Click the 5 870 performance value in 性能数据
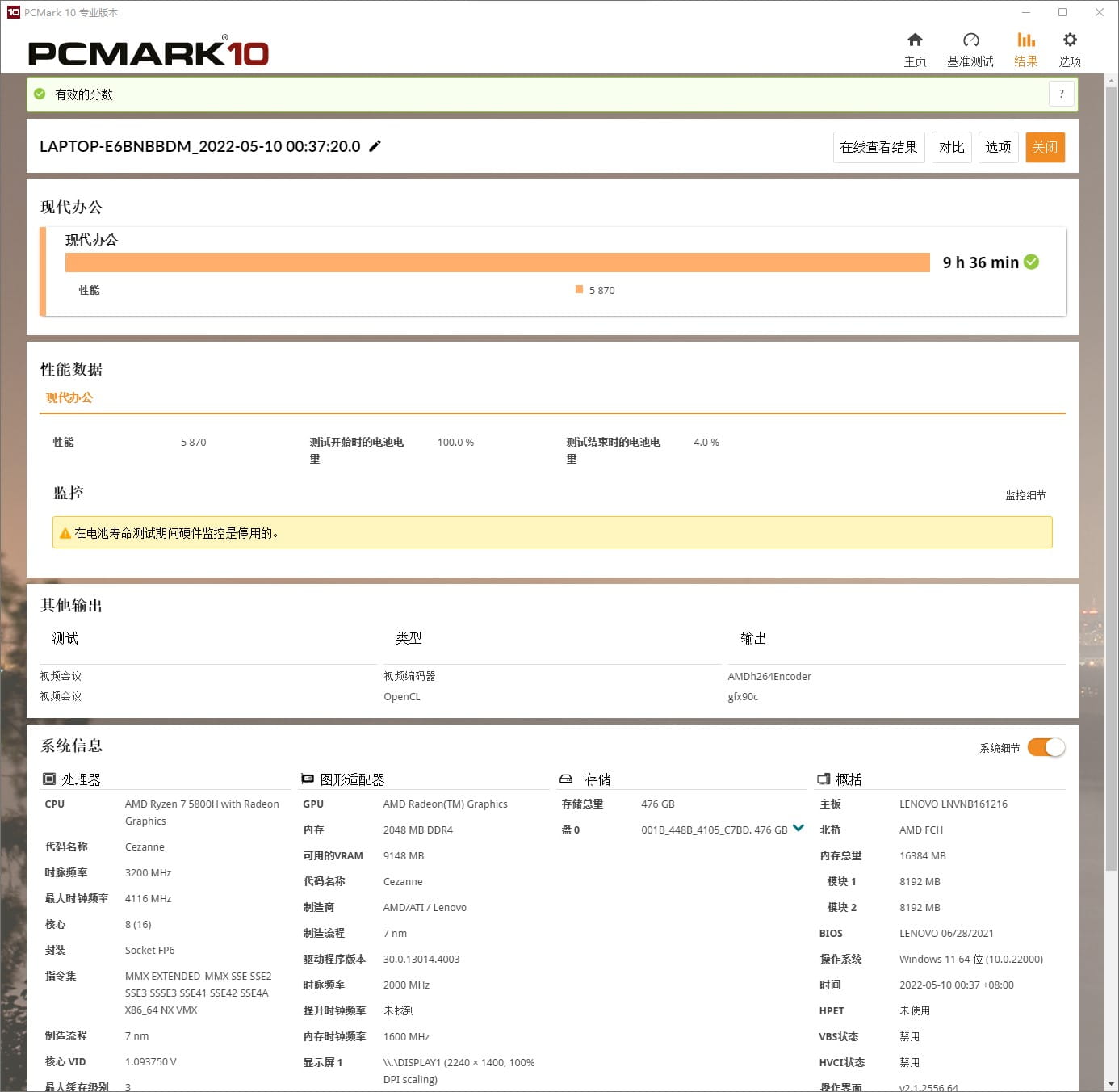 [194, 442]
